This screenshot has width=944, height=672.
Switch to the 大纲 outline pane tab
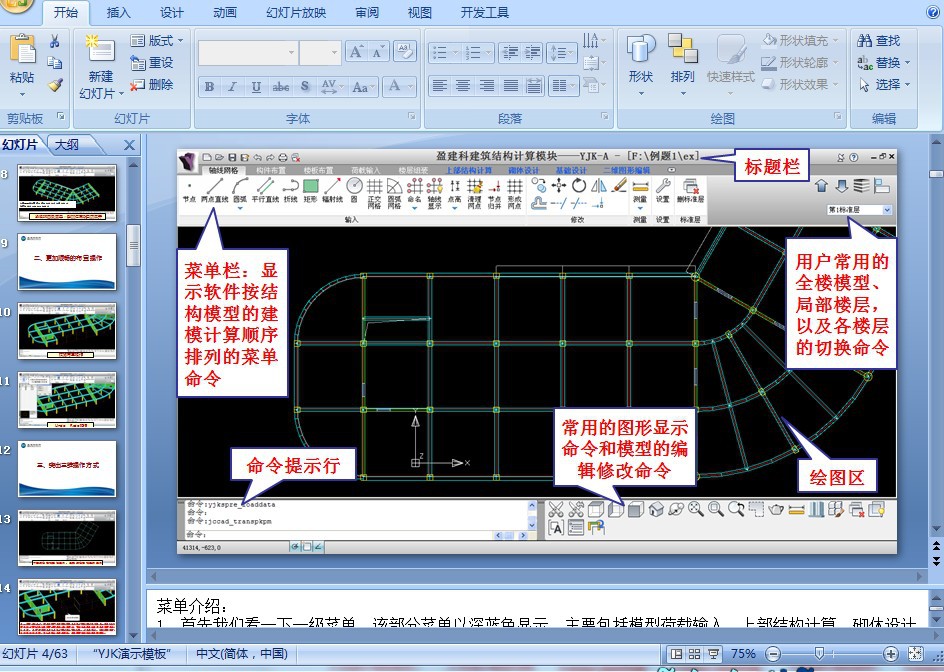67,145
